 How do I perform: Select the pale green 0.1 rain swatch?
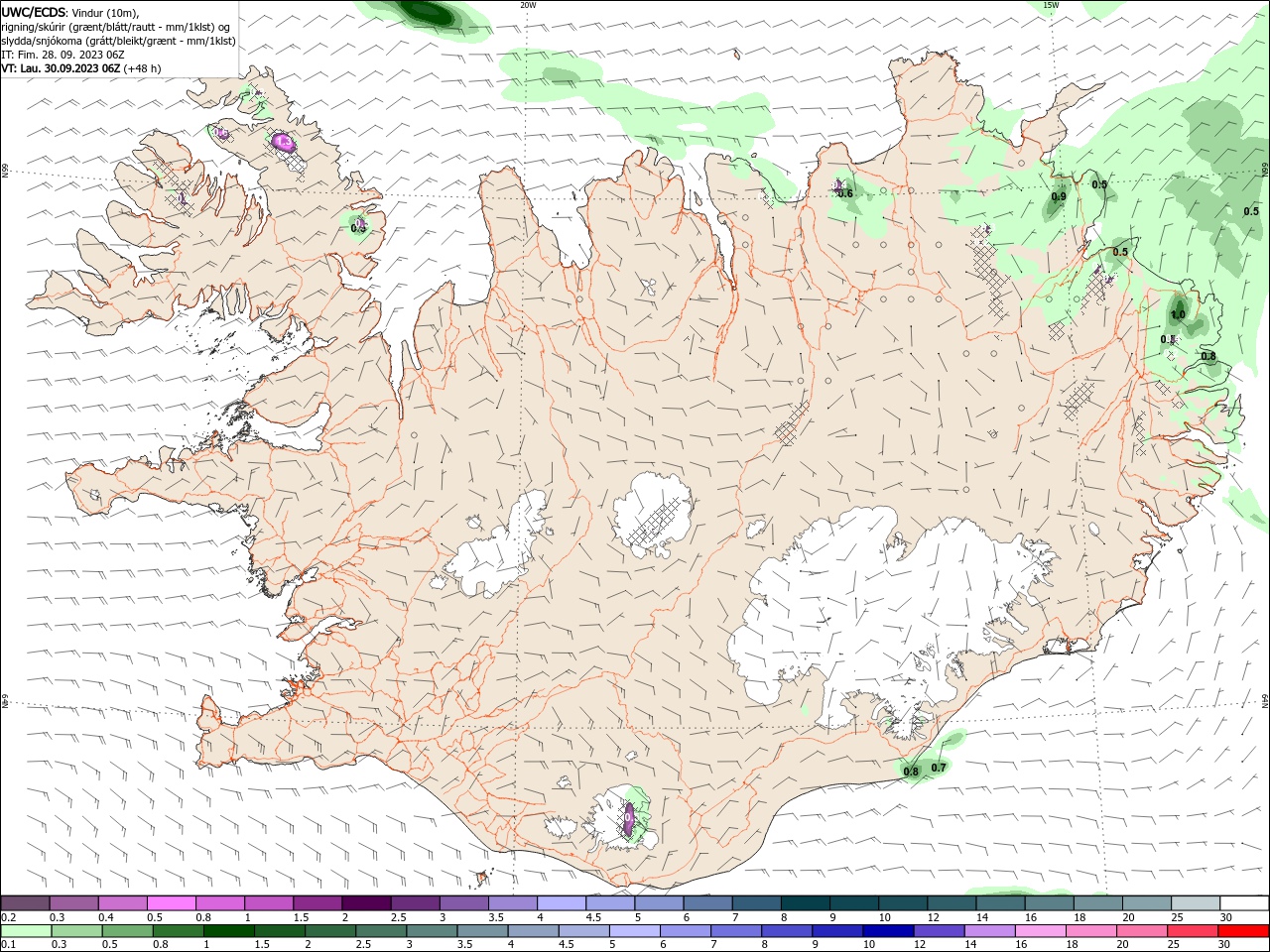click(26, 931)
